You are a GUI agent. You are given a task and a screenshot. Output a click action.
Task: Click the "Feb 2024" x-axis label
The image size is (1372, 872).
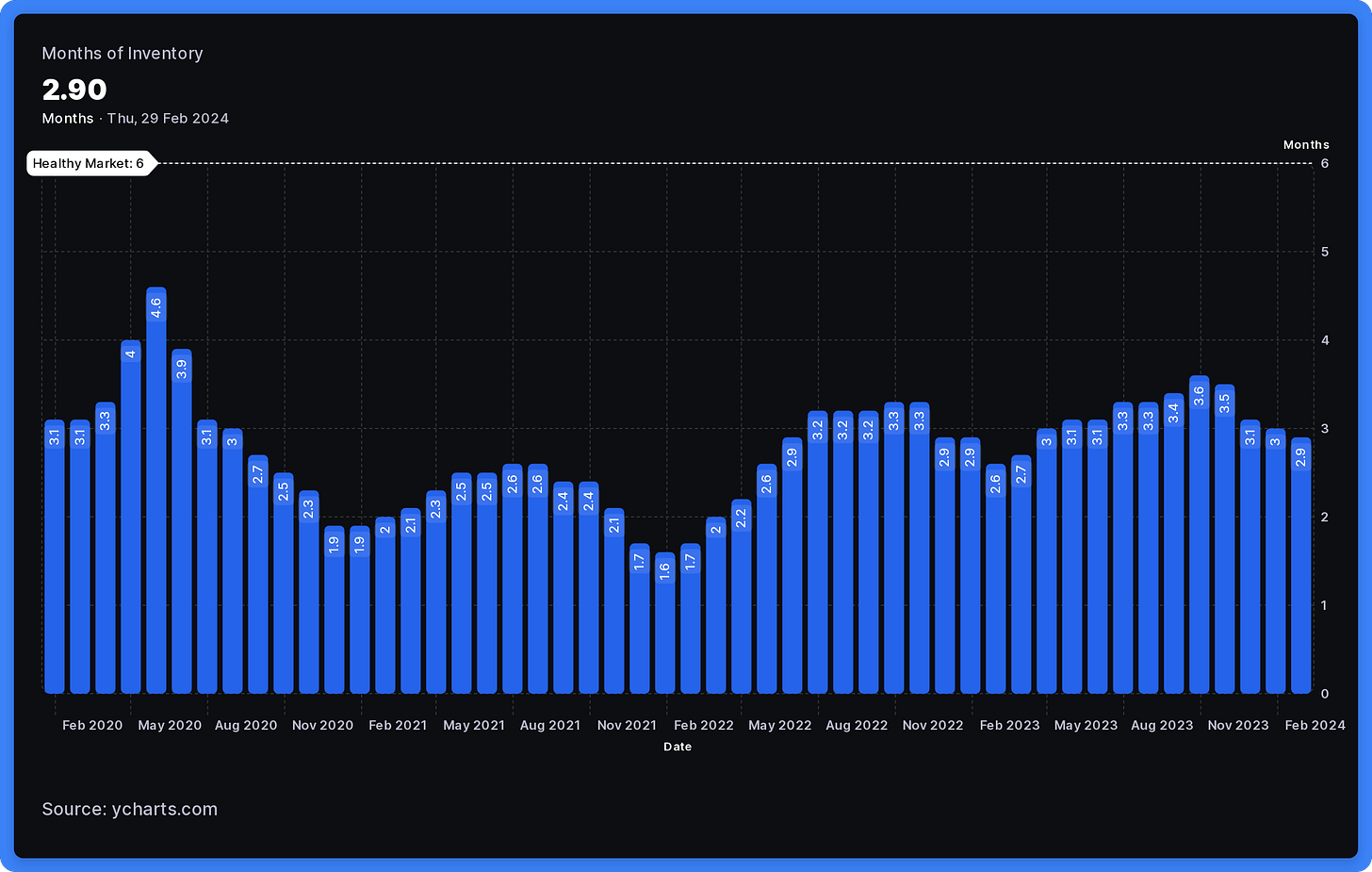1315,725
